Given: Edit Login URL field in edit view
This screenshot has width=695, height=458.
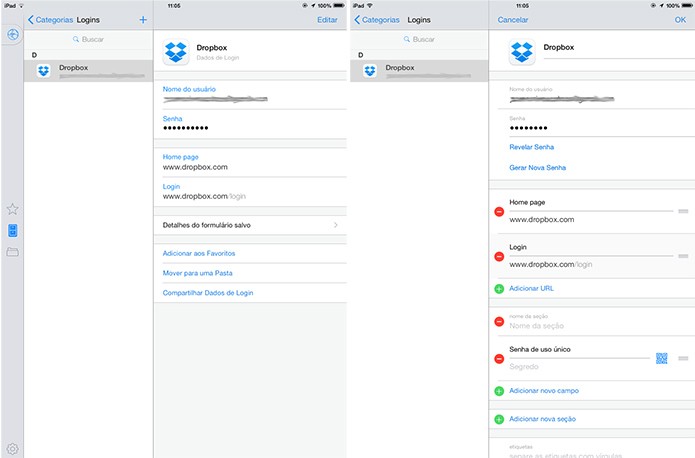Looking at the screenshot, I should coord(590,264).
